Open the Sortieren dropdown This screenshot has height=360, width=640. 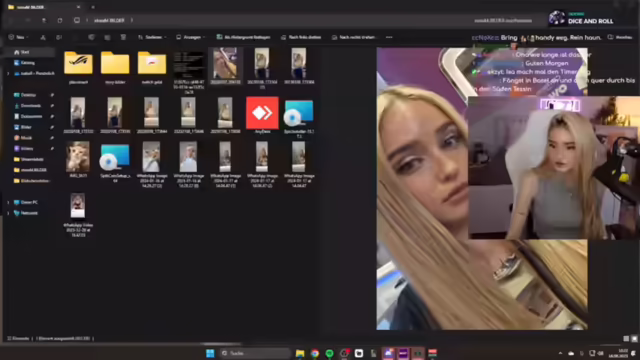pos(152,37)
